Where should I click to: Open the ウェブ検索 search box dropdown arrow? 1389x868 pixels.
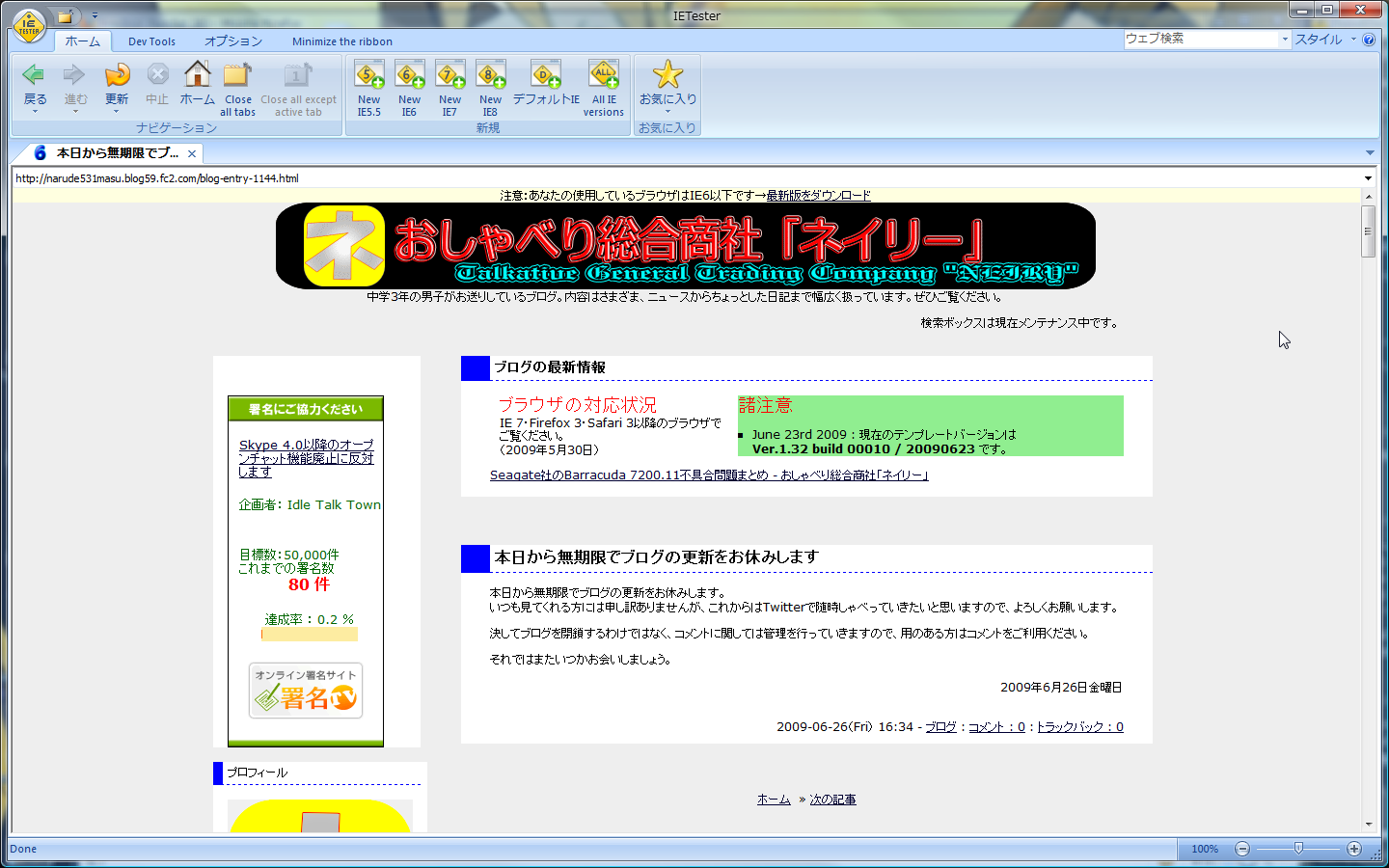pos(1285,40)
